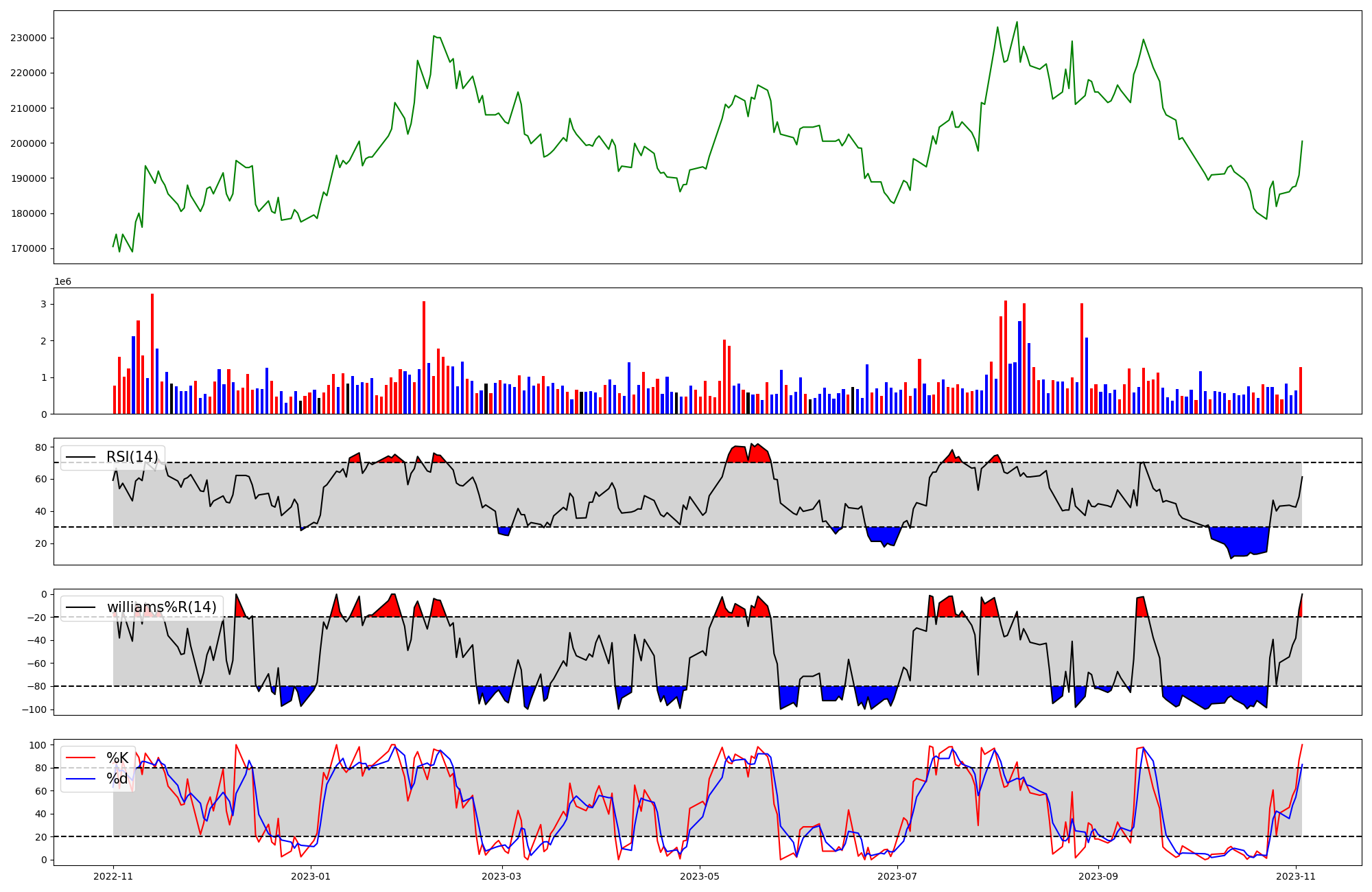
Task: Click the 230000 price axis tick label
Action: 28,38
